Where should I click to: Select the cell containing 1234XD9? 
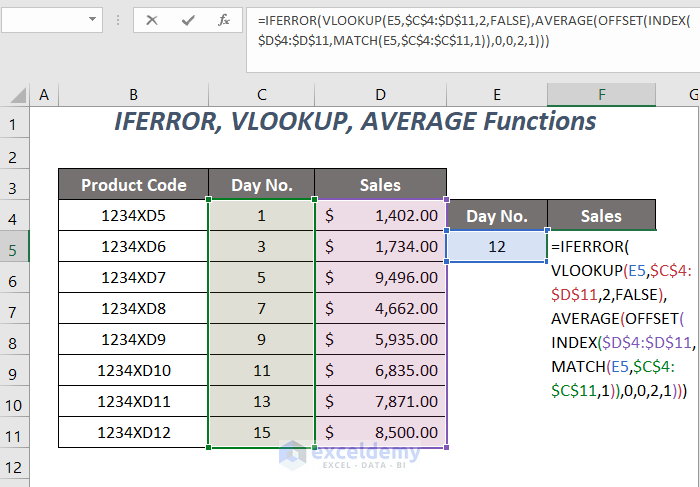coord(133,340)
